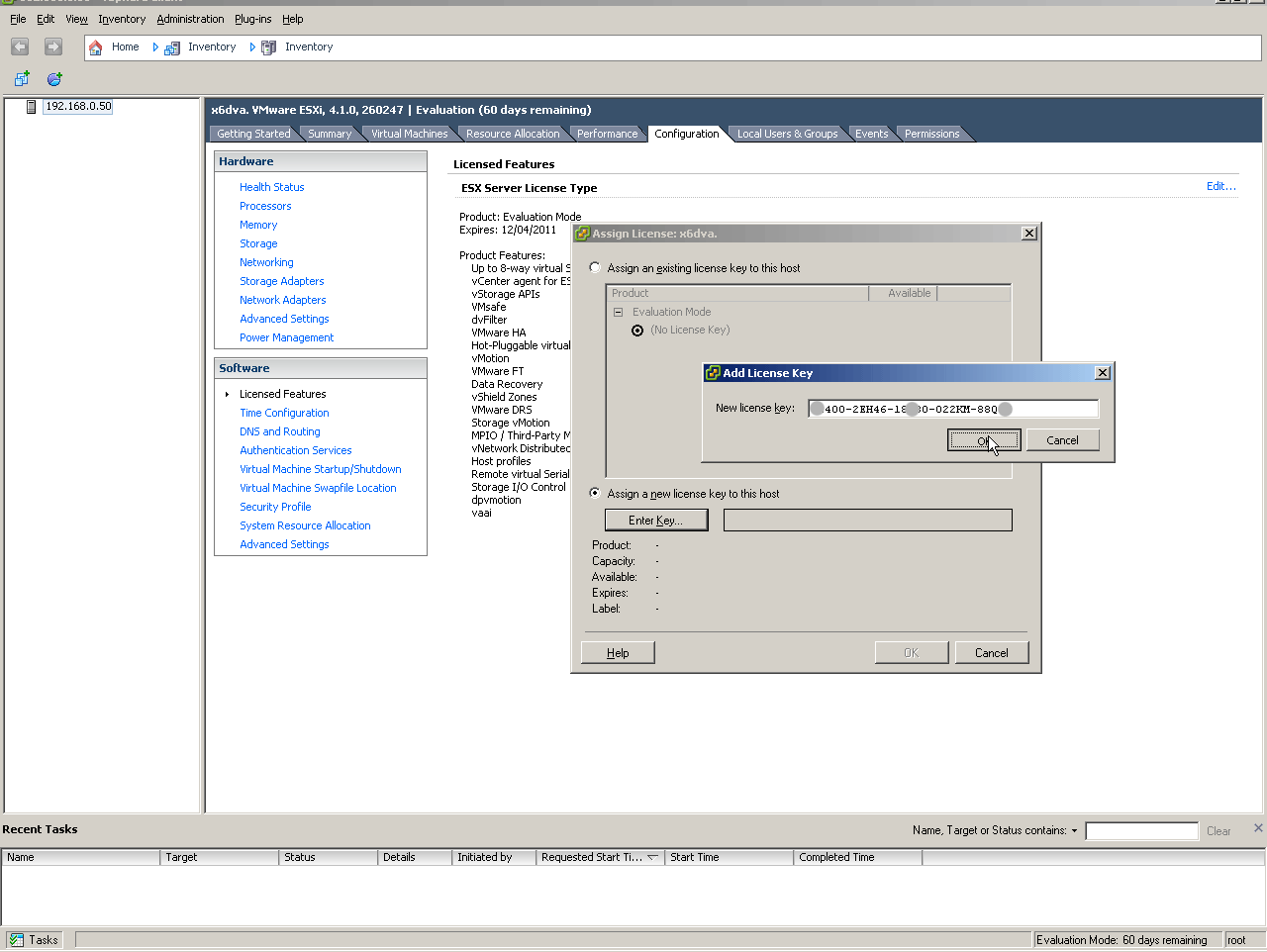Click the Recent Tasks filter text box

coord(1141,831)
